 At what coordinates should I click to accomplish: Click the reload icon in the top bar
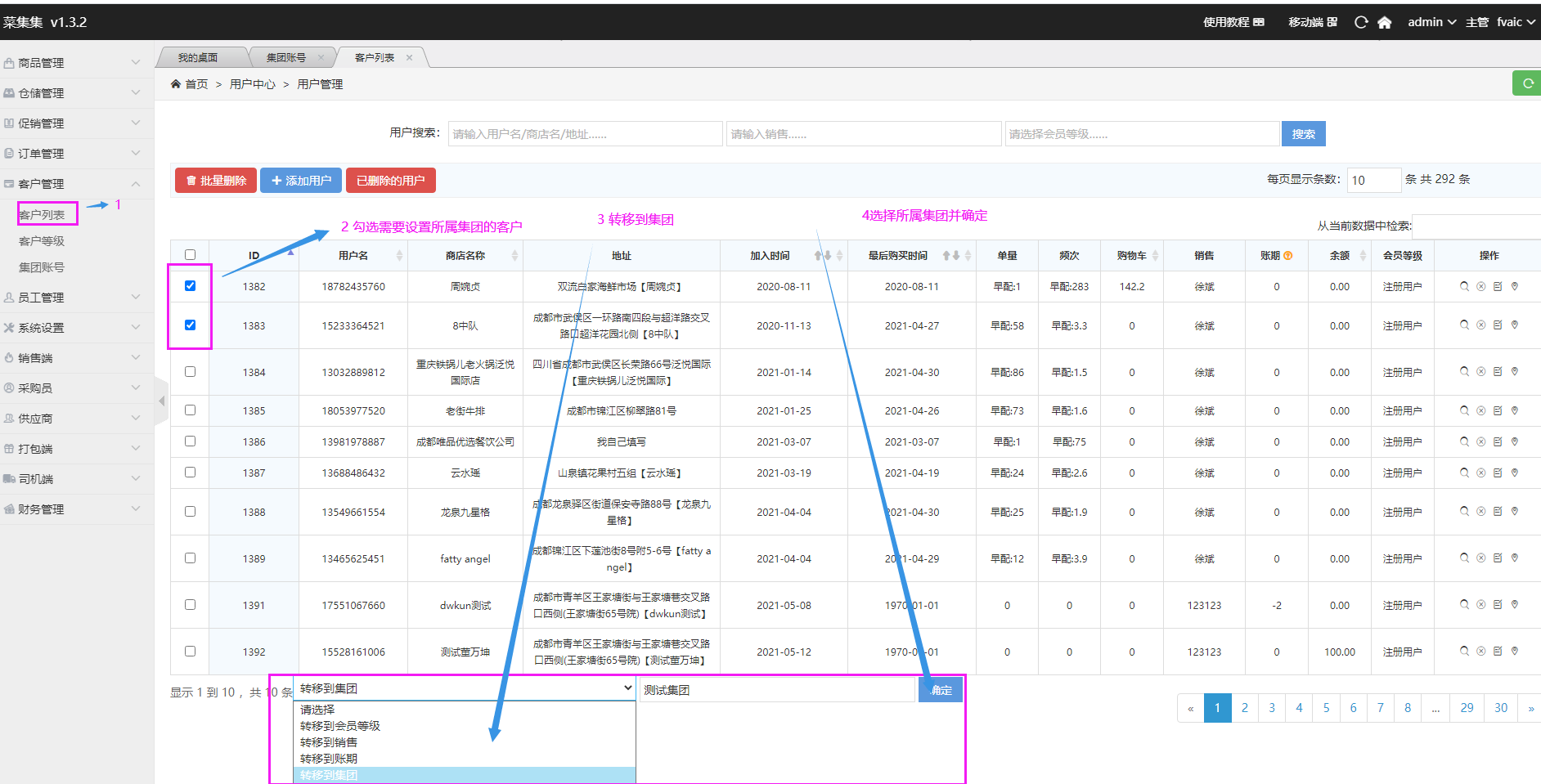click(x=1360, y=22)
